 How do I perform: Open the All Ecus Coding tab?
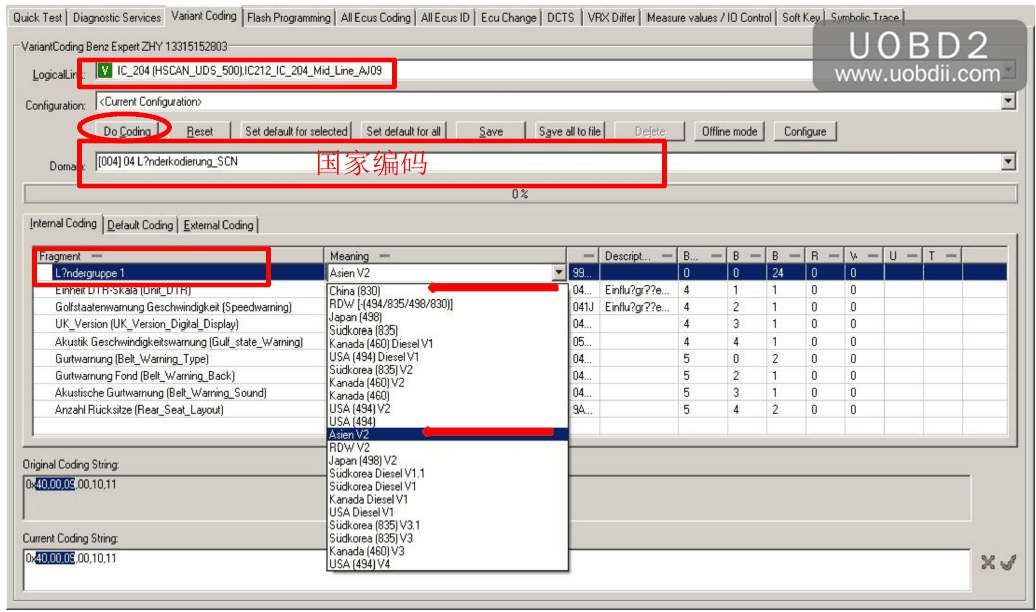(375, 17)
